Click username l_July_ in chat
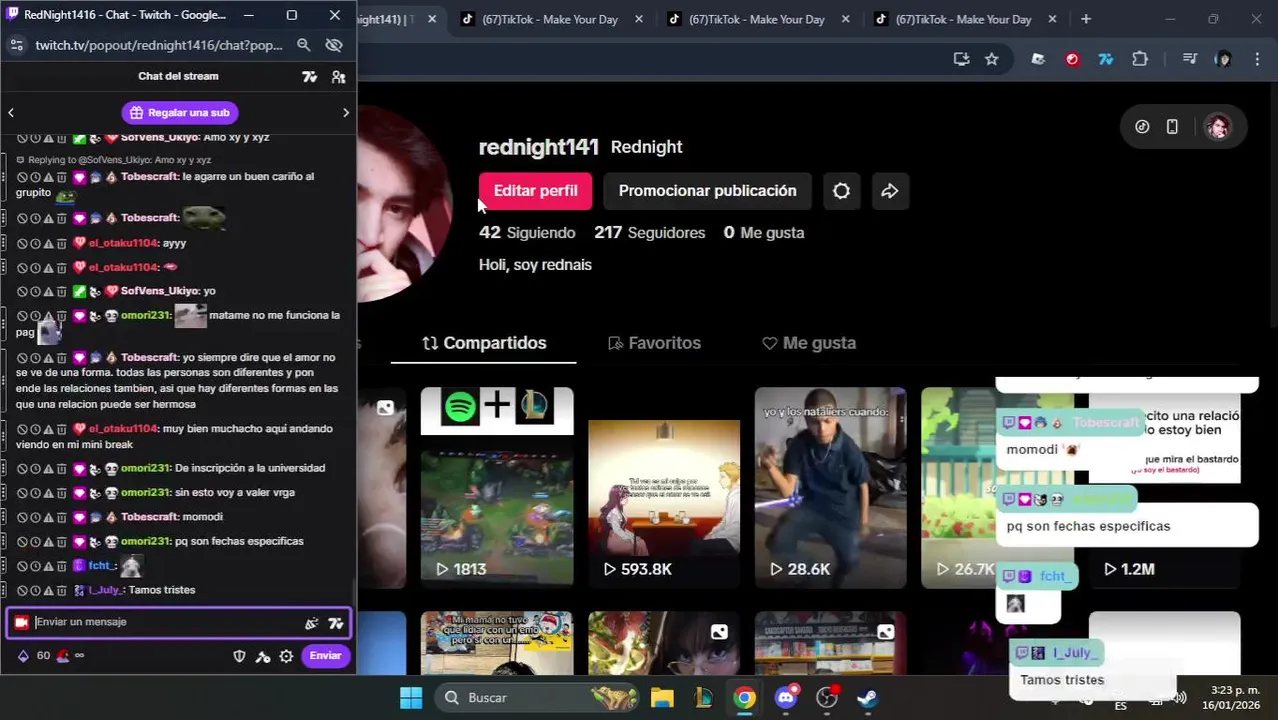Viewport: 1278px width, 720px height. point(105,590)
